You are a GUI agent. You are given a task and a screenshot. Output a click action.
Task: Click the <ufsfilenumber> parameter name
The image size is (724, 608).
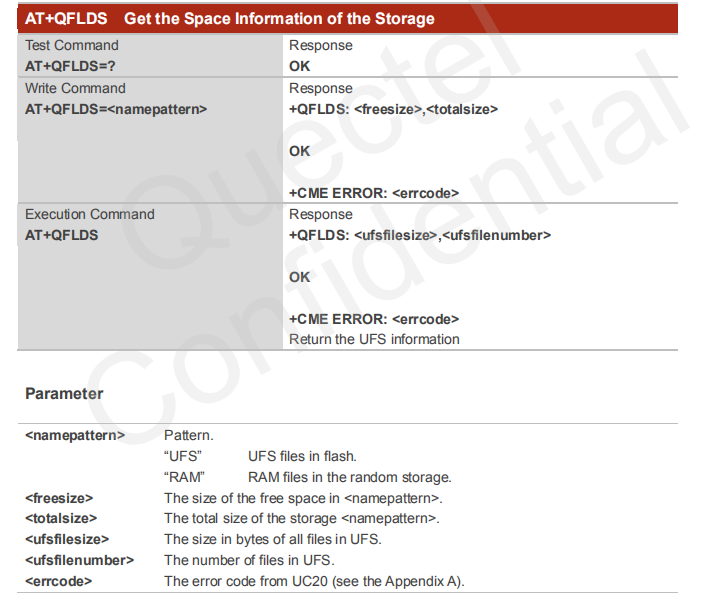point(79,560)
